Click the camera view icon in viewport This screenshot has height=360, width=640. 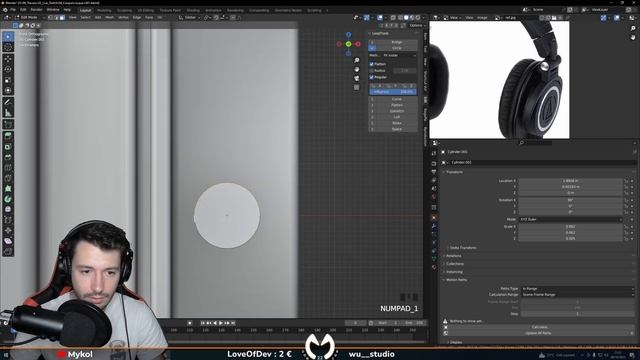(356, 78)
